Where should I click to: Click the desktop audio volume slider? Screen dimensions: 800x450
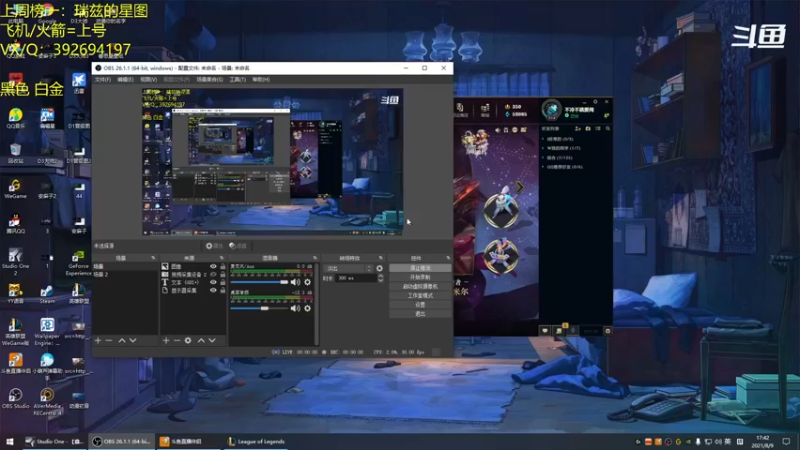[x=259, y=308]
